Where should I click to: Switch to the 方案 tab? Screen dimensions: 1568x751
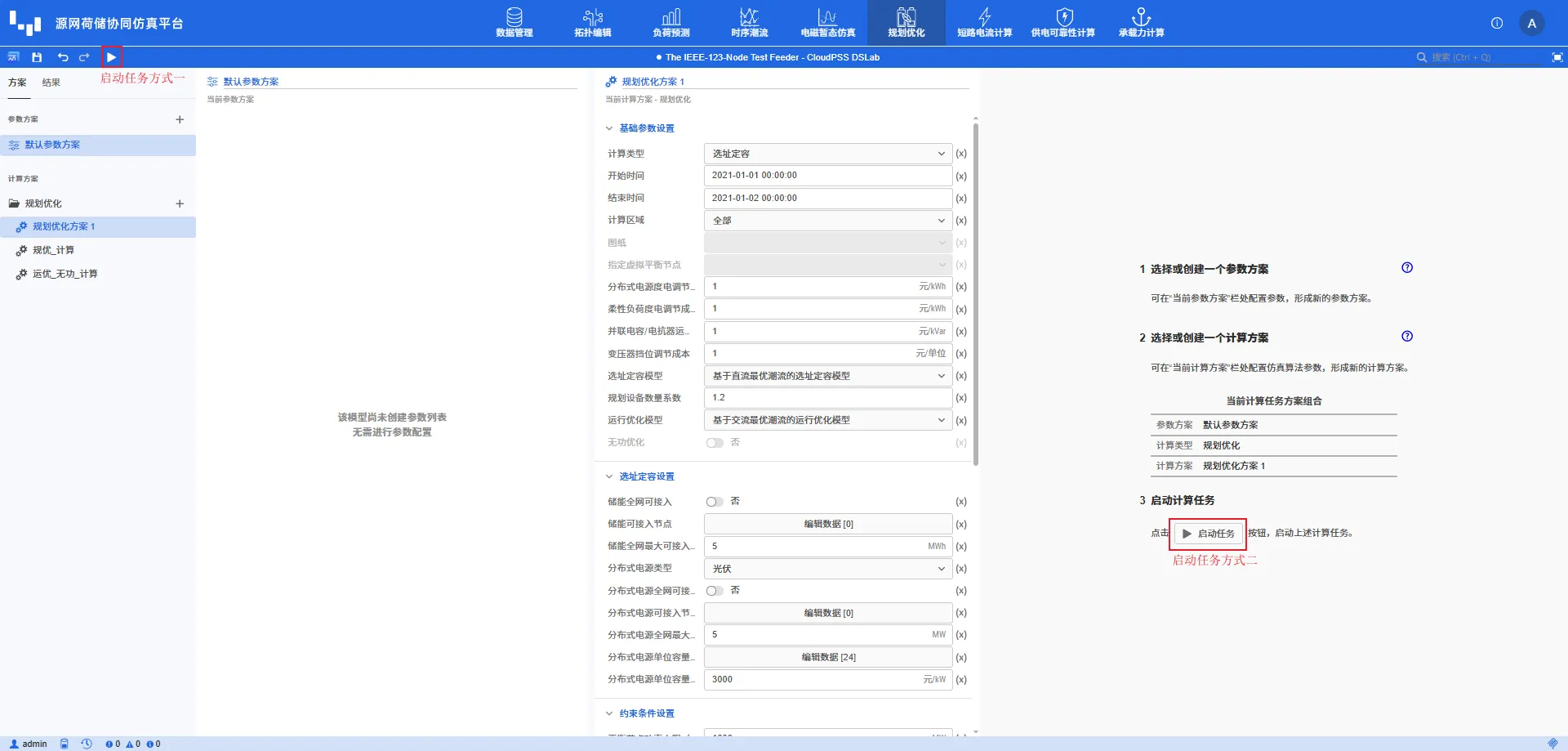[17, 83]
